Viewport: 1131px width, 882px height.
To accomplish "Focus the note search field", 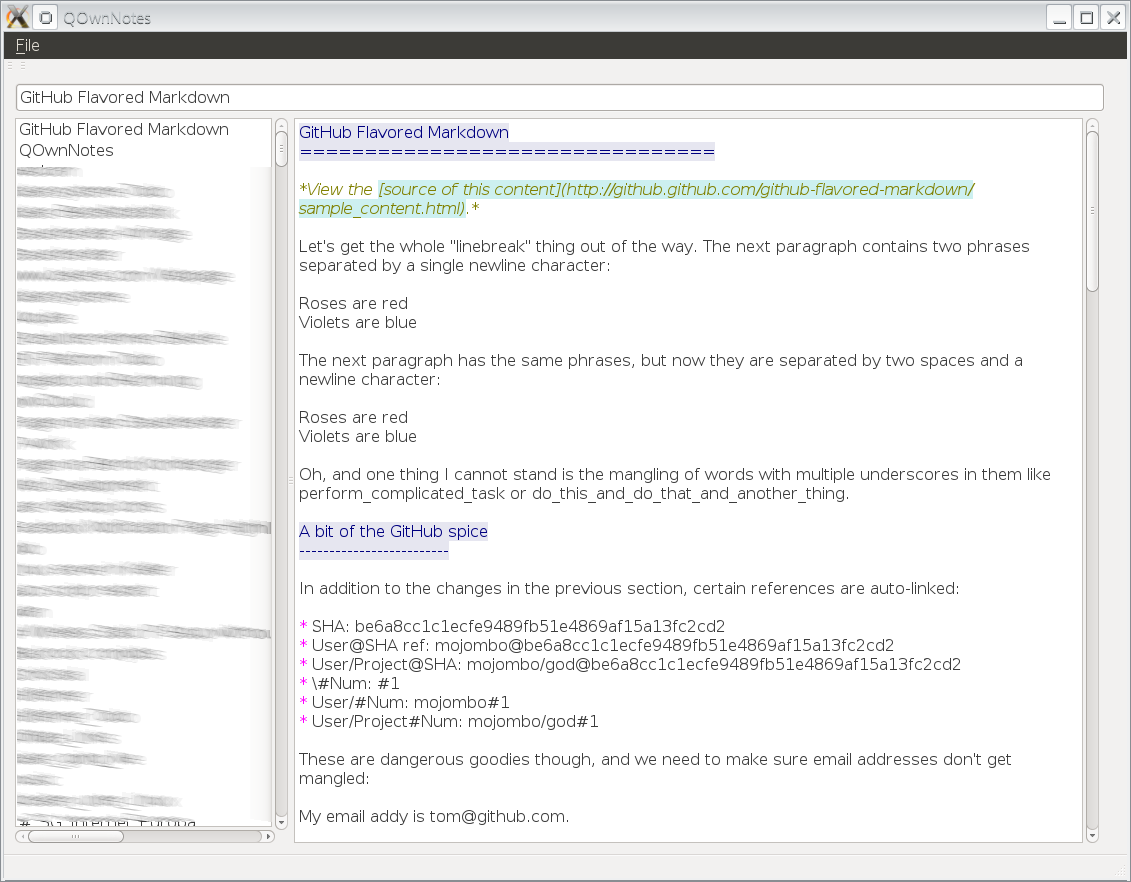I will click(560, 97).
